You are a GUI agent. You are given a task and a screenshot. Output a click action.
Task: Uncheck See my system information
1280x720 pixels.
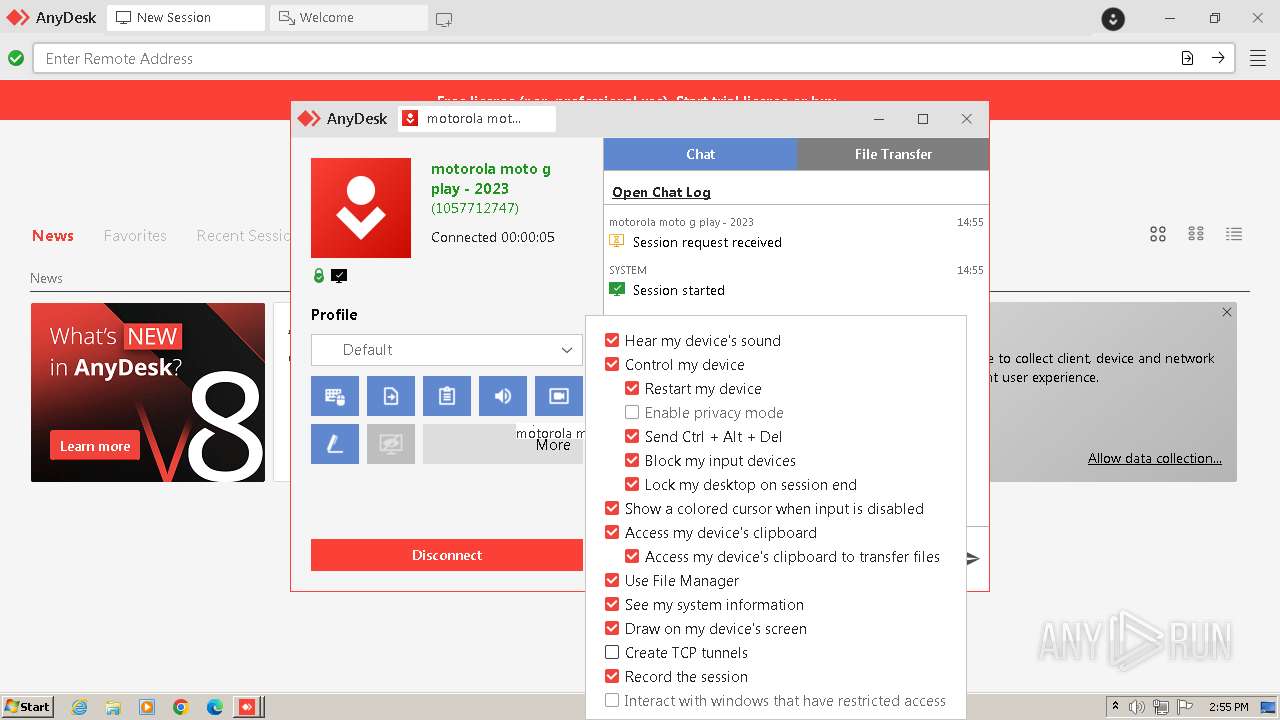click(612, 604)
